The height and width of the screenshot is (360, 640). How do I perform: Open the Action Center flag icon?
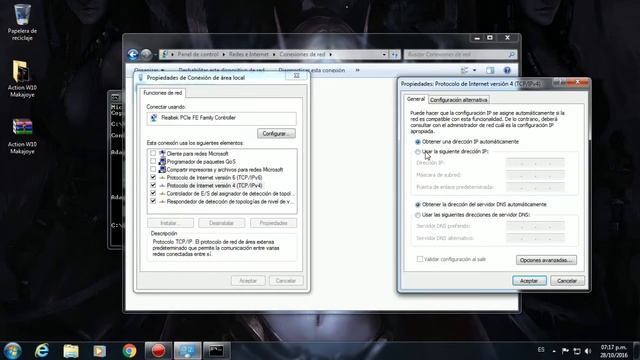[x=565, y=351]
